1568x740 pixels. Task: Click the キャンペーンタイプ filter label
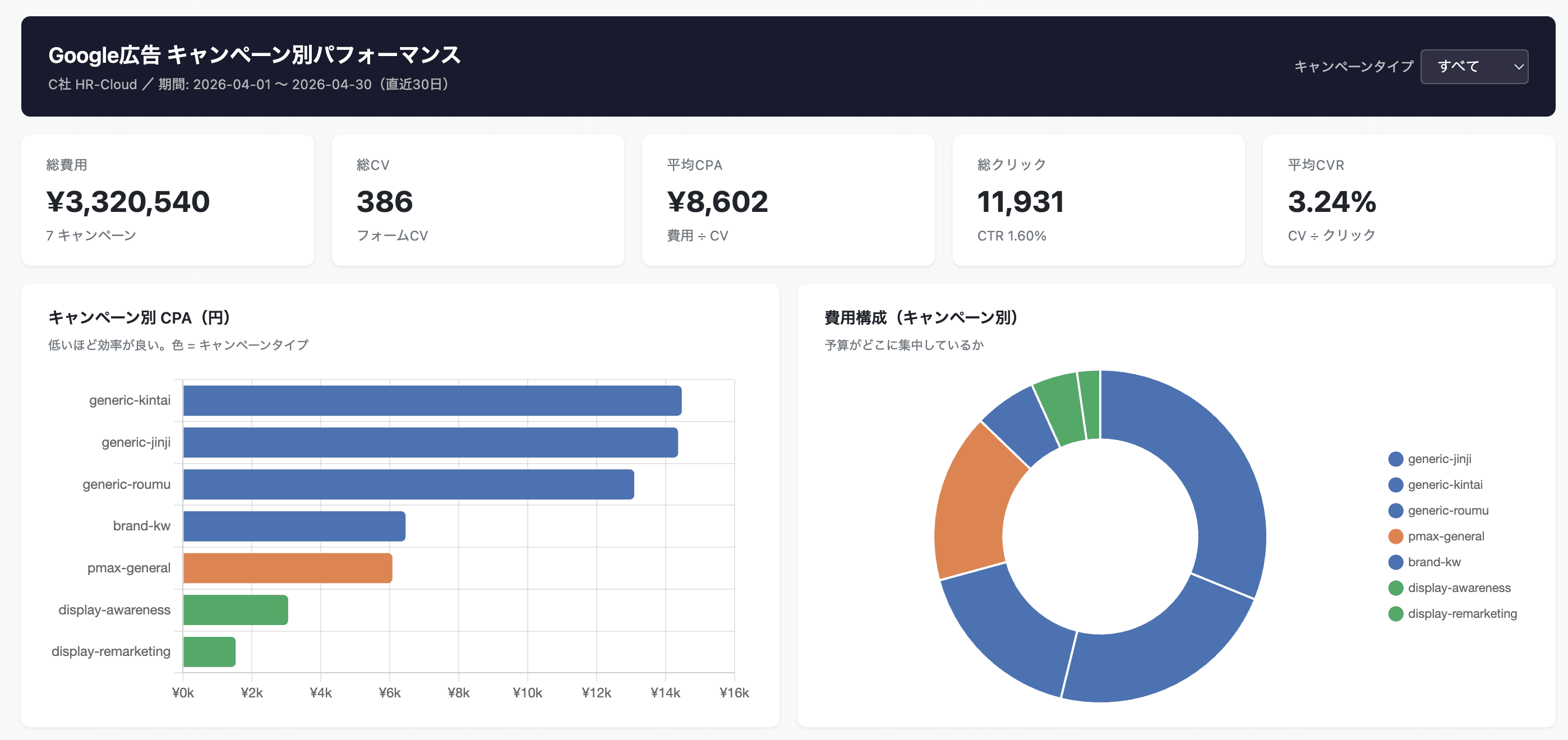(1353, 66)
